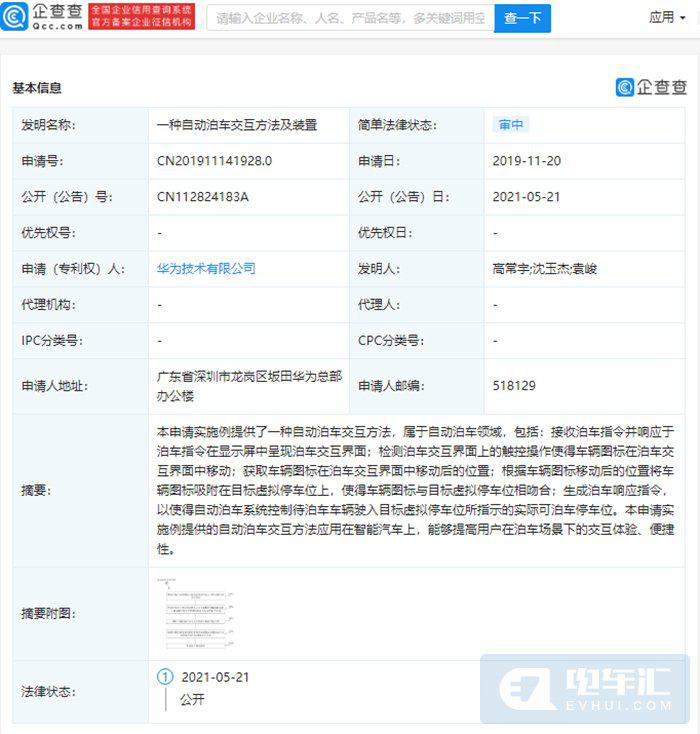Click the abstract paragraph text
Image resolution: width=700 pixels, height=734 pixels.
(416, 490)
